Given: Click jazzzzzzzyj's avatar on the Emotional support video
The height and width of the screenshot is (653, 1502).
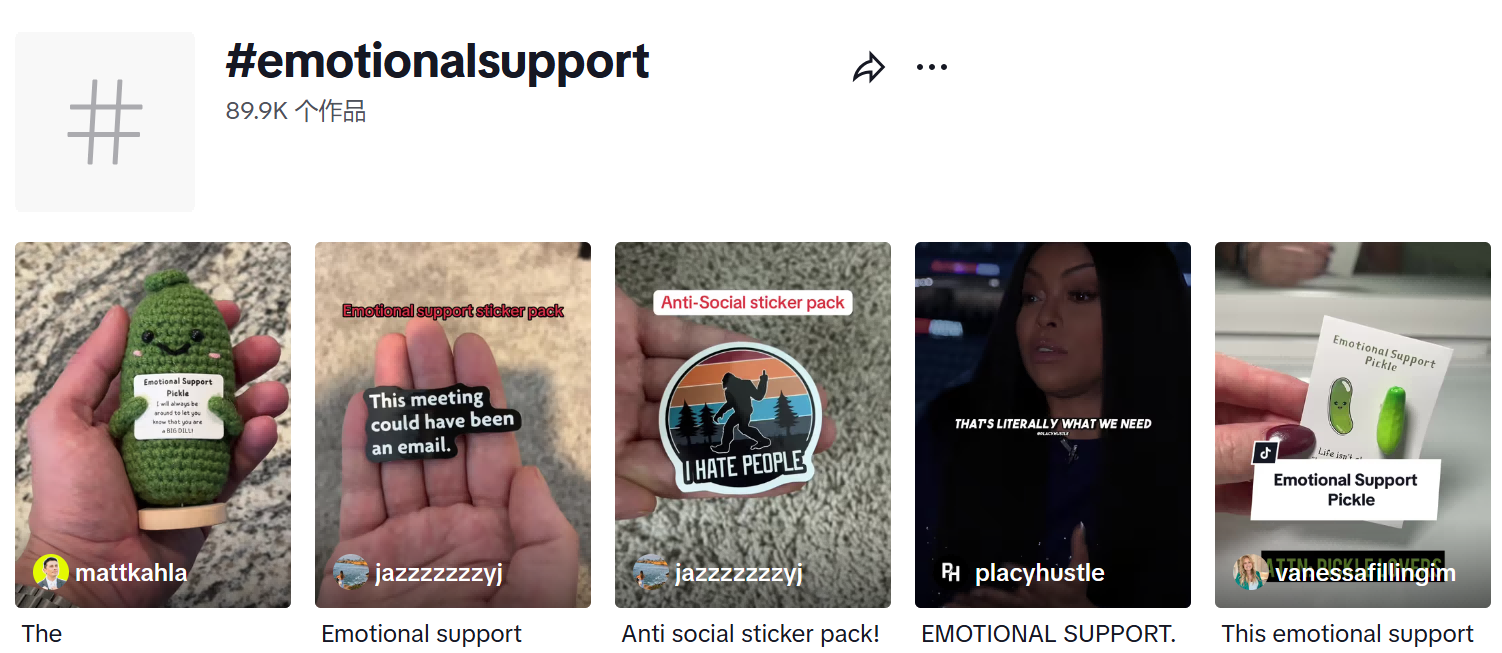Looking at the screenshot, I should (x=351, y=573).
